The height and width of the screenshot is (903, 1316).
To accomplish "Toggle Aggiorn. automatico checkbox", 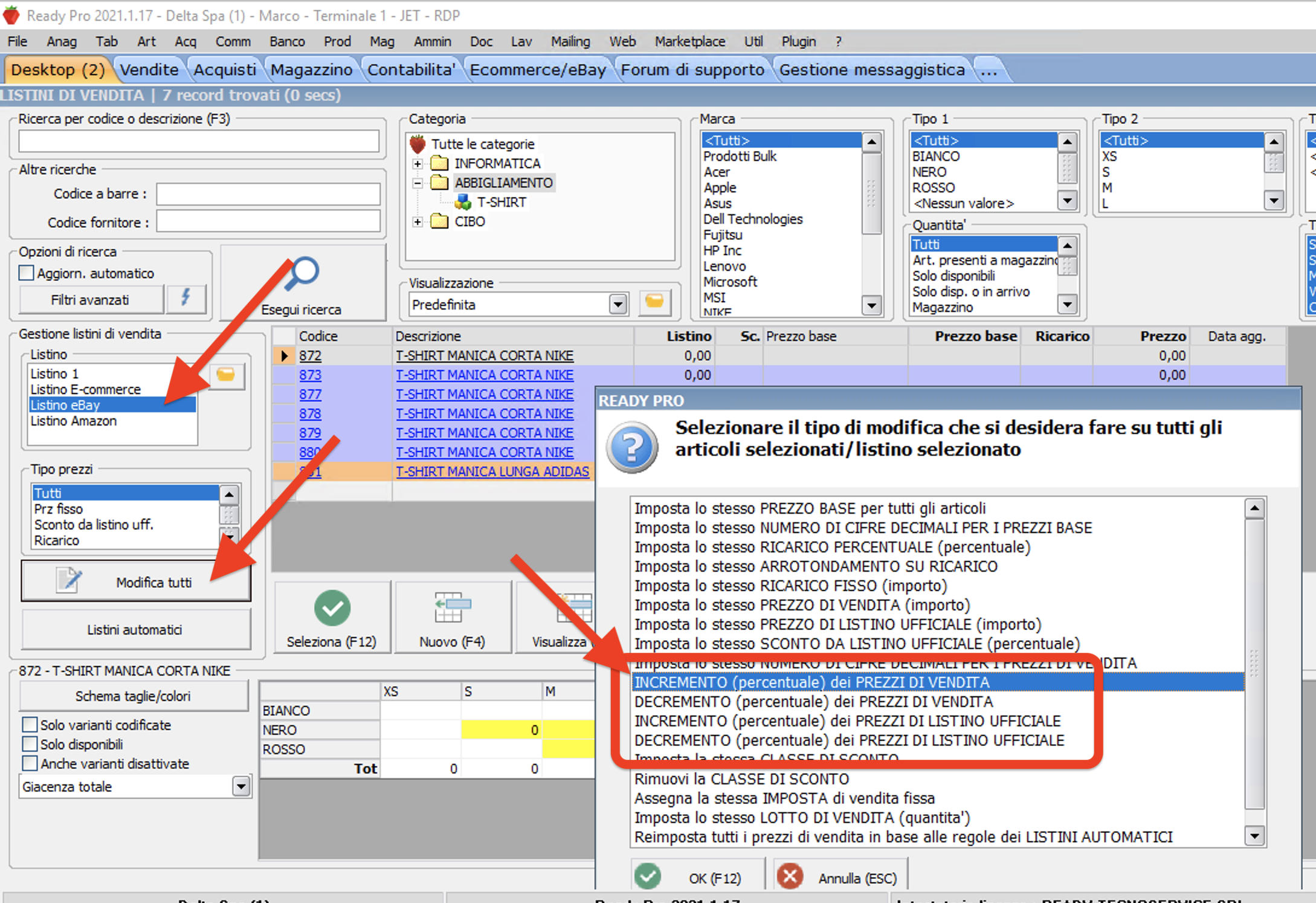I will (26, 273).
